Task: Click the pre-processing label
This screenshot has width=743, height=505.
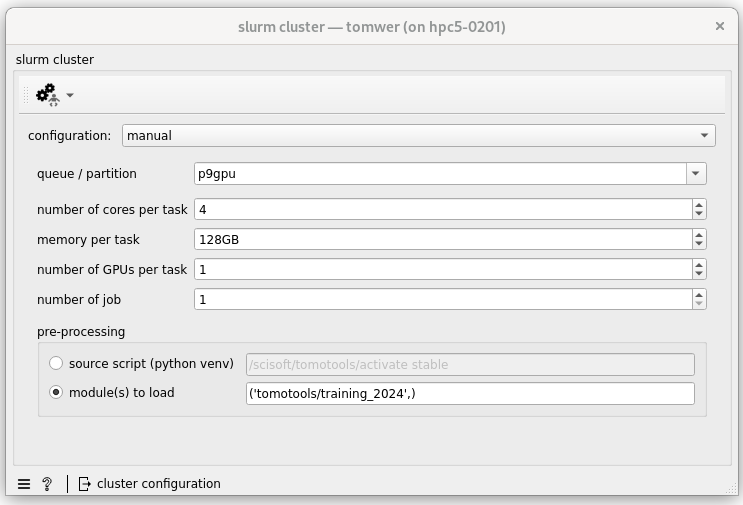Action: click(x=81, y=332)
